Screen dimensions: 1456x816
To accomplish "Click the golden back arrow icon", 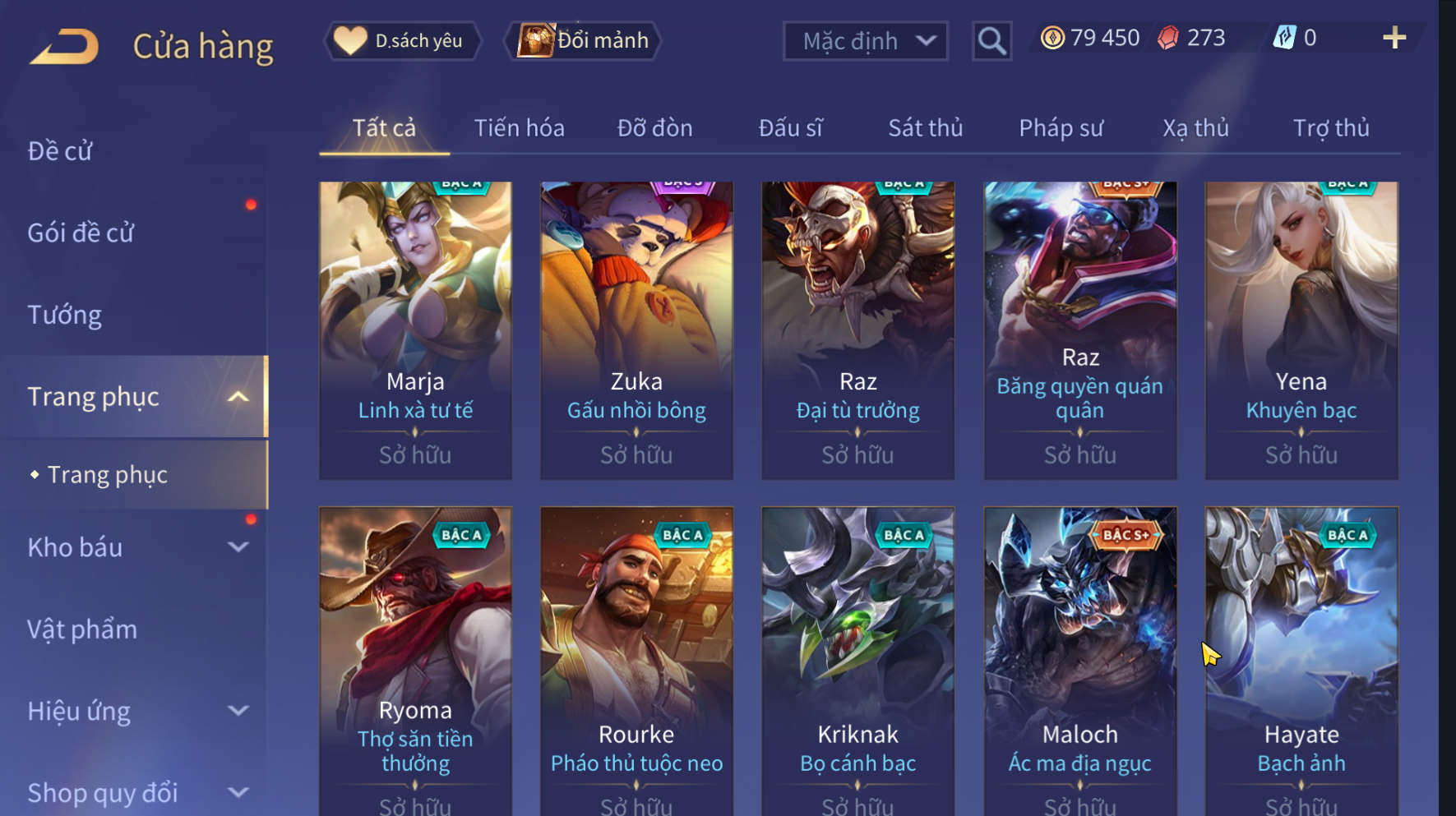I will pyautogui.click(x=64, y=47).
